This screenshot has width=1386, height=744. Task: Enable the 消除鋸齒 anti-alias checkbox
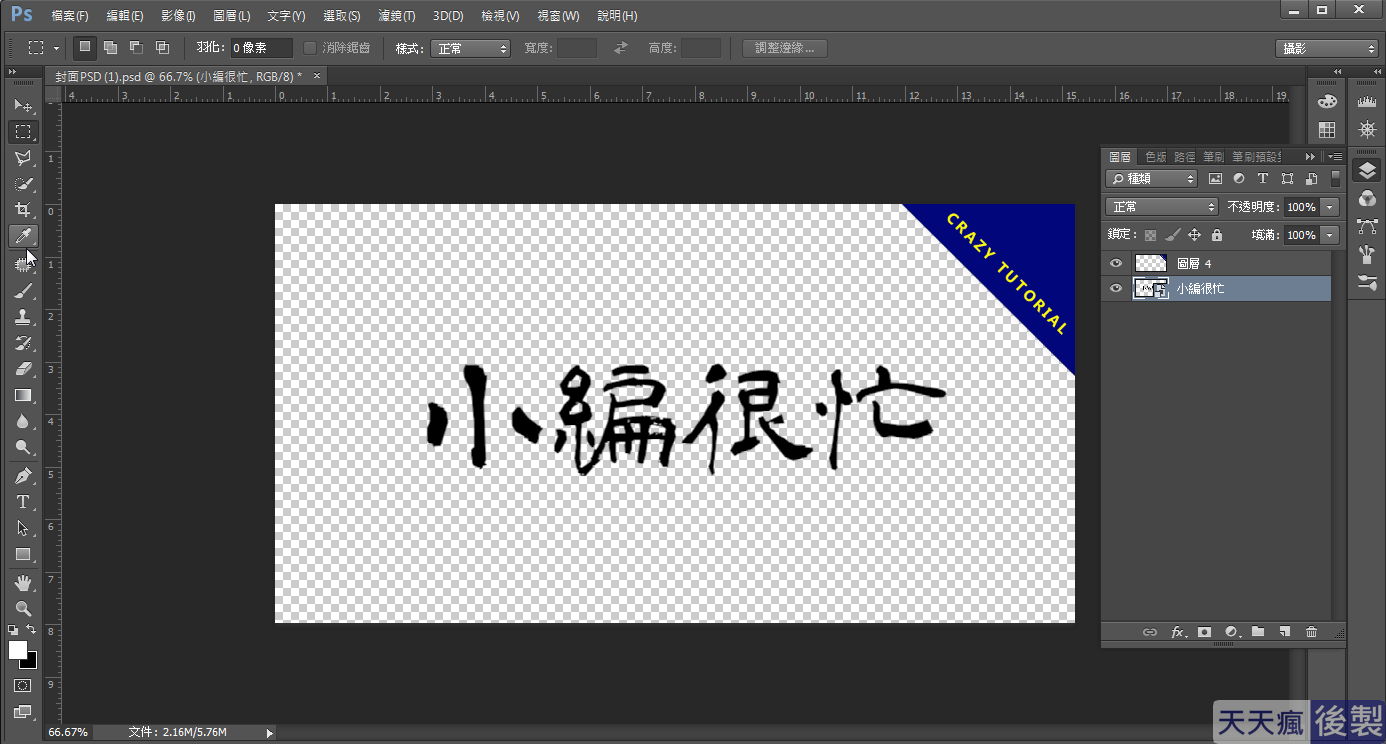pos(310,48)
